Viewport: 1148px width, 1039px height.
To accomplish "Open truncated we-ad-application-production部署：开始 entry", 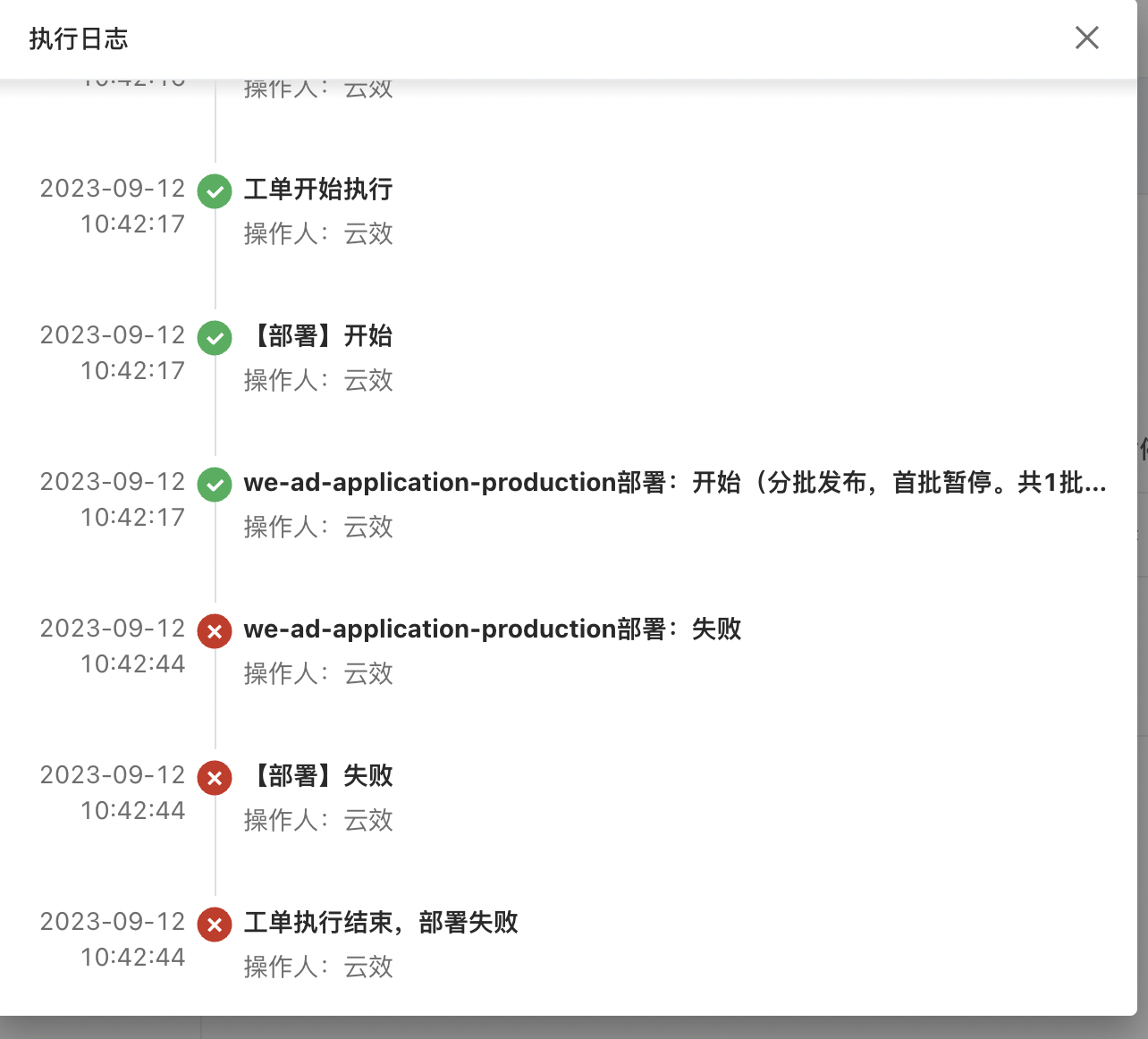I will click(x=675, y=483).
